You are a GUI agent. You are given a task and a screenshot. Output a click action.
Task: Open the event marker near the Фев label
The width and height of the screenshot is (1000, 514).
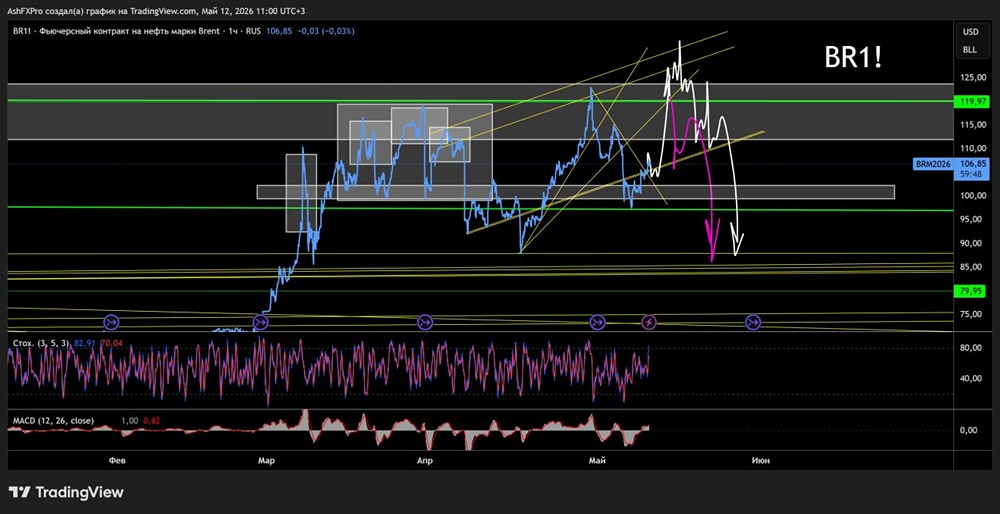112,322
